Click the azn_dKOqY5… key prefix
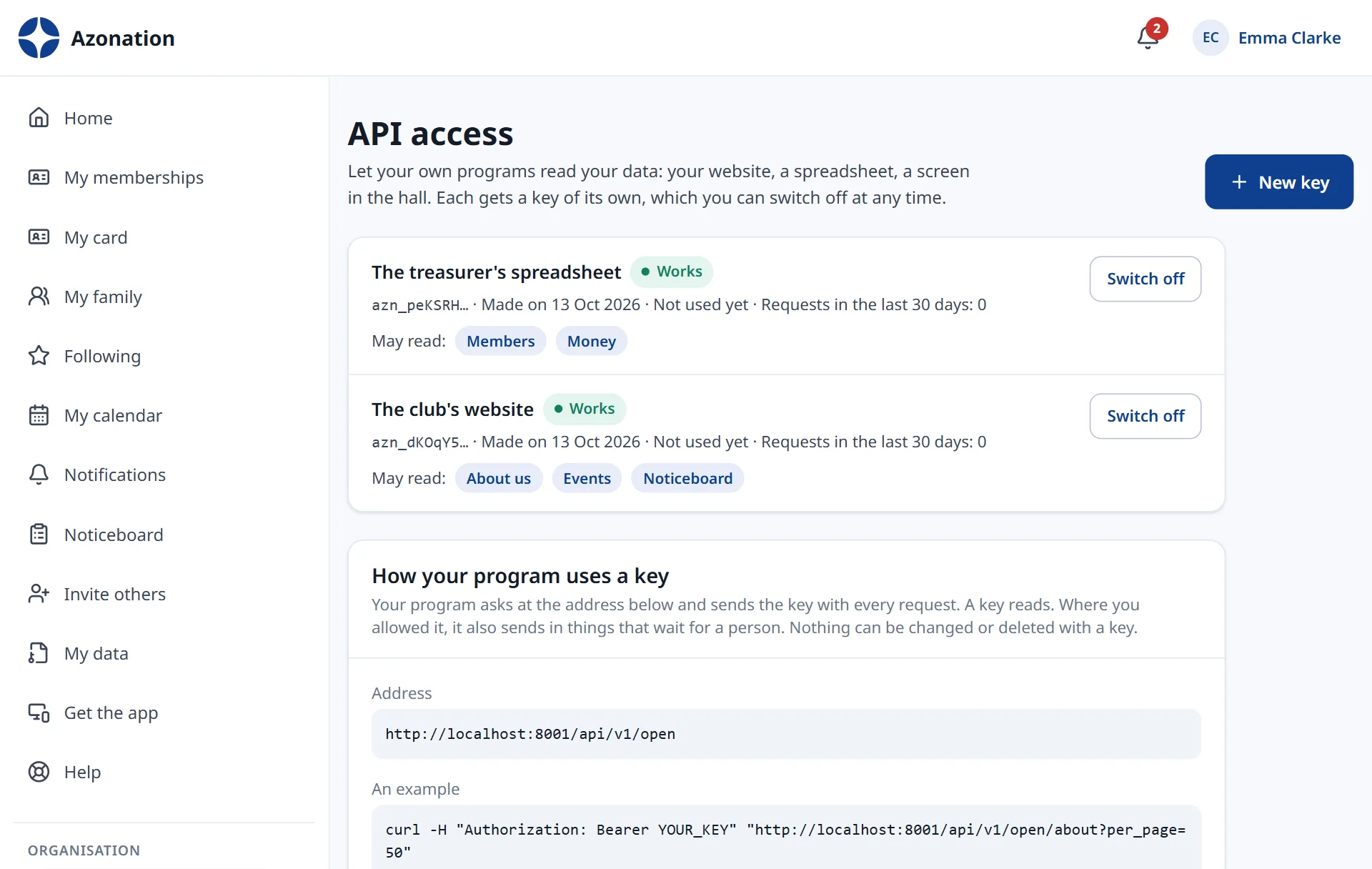Viewport: 1372px width, 869px height. tap(419, 442)
